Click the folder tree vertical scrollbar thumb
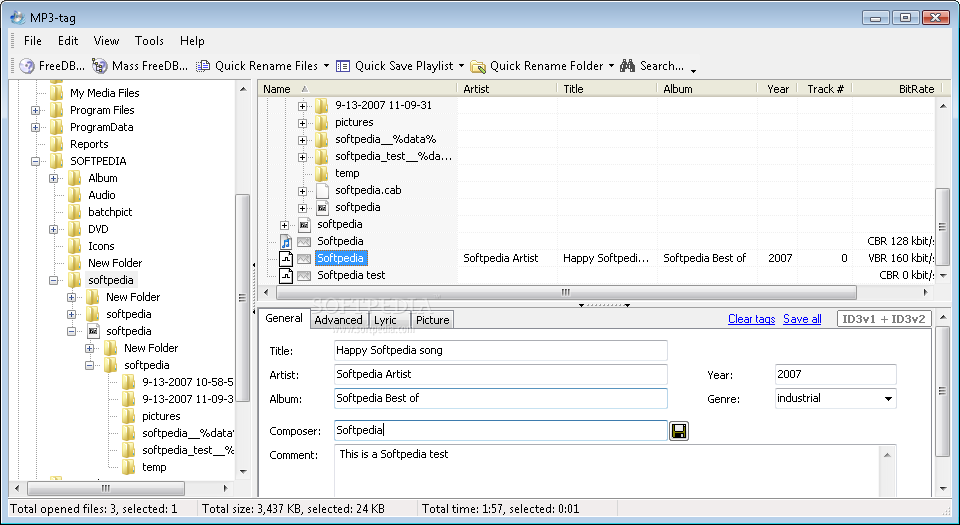The height and width of the screenshot is (525, 960). [x=242, y=297]
